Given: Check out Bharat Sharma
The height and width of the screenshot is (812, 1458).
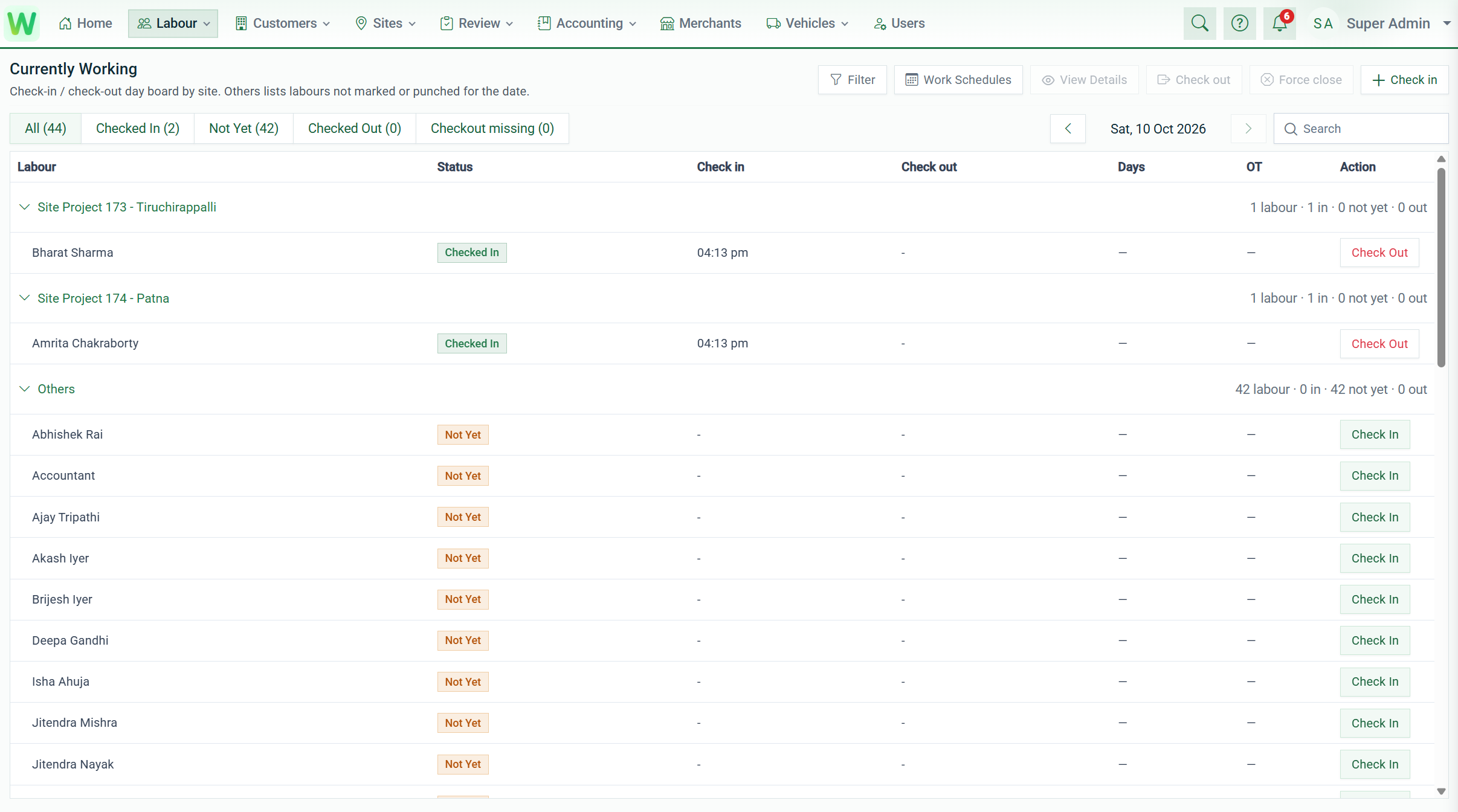Looking at the screenshot, I should (x=1379, y=253).
